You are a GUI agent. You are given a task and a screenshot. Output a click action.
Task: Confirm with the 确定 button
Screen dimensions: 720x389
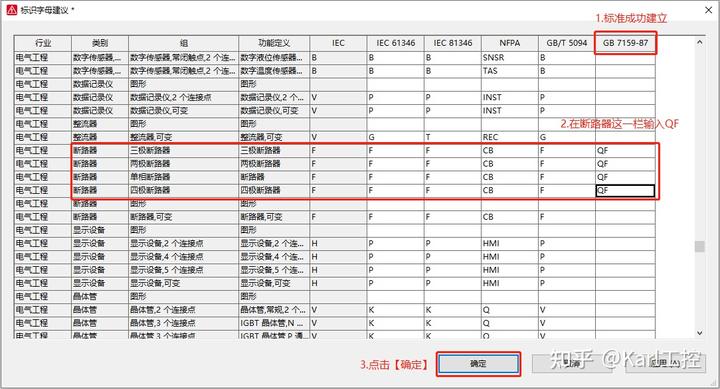(478, 364)
